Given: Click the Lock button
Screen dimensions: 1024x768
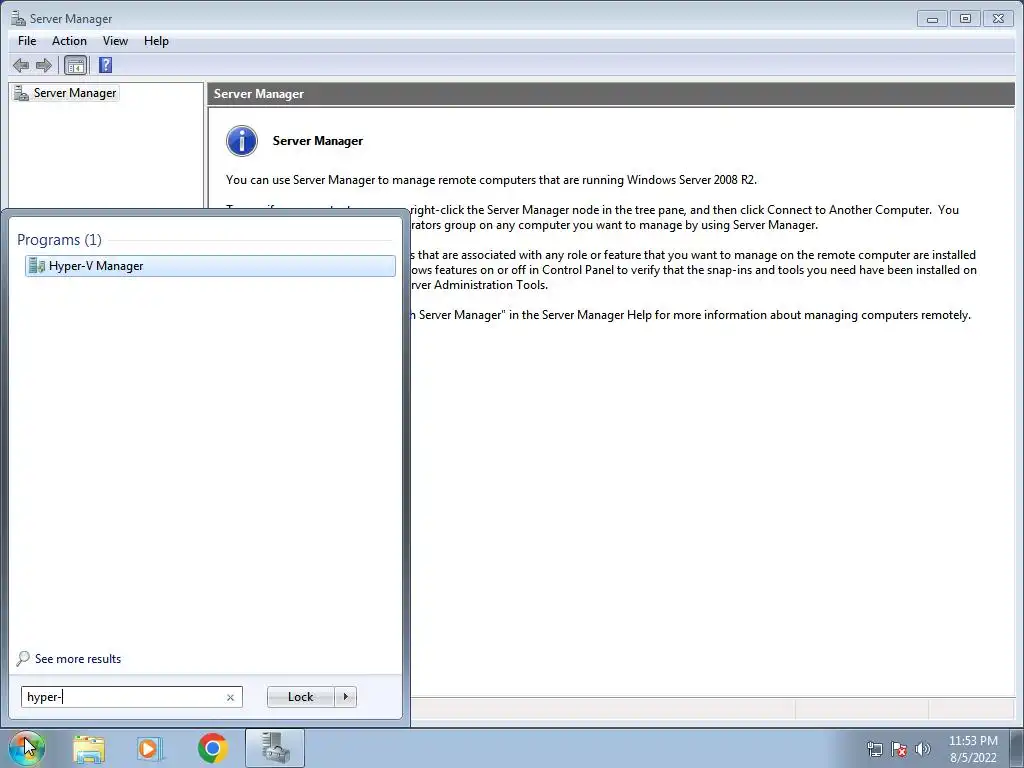Looking at the screenshot, I should pos(300,697).
